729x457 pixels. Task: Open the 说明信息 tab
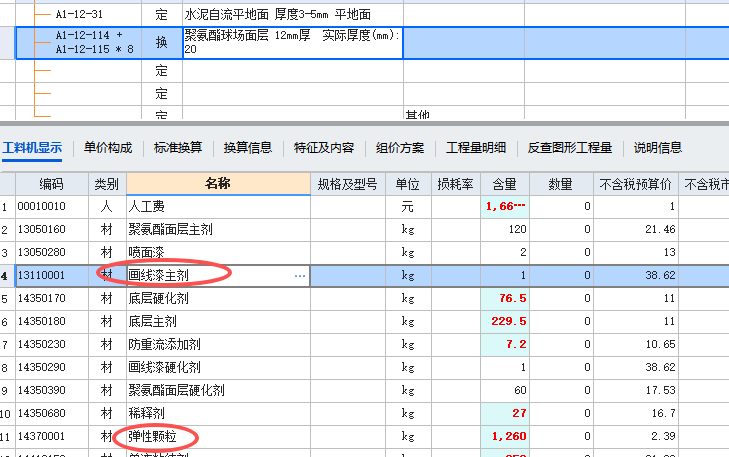tap(658, 148)
